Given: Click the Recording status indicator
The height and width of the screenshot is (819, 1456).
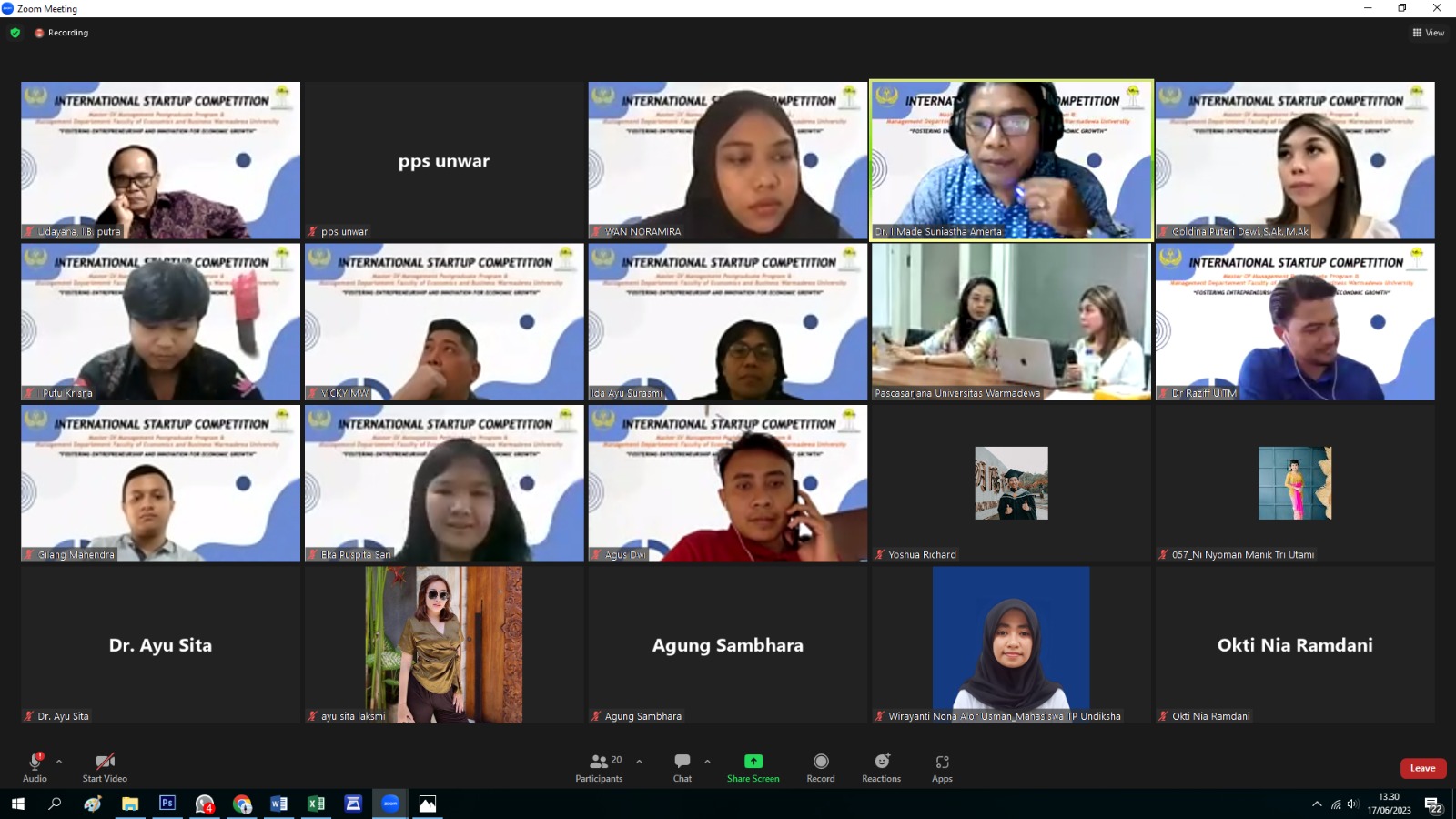Looking at the screenshot, I should click(62, 33).
